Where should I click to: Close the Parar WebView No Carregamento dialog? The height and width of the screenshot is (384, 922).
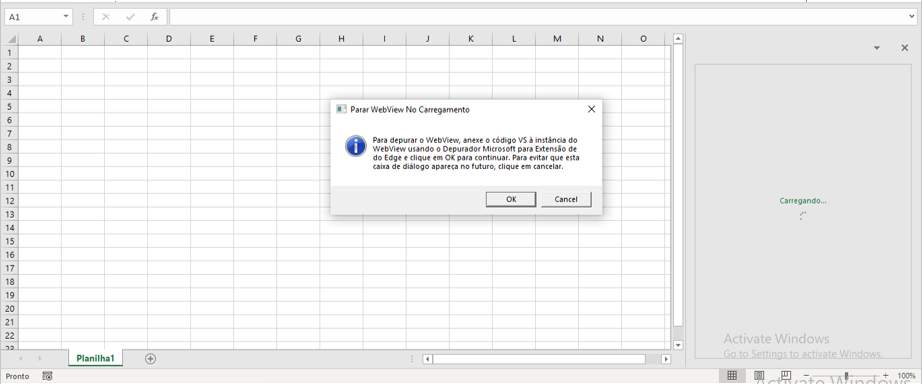click(x=591, y=109)
